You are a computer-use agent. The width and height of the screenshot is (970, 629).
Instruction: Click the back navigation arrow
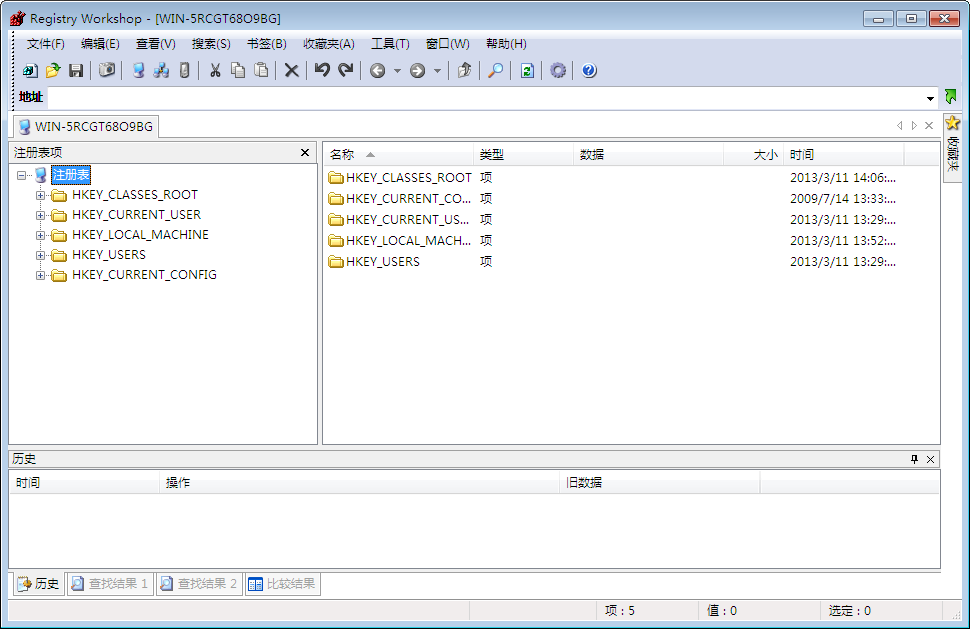(x=377, y=71)
